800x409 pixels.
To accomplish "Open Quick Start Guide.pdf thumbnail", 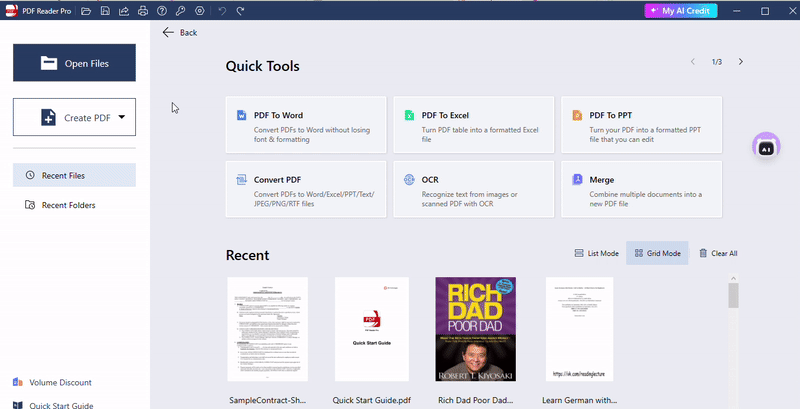I will pos(371,329).
